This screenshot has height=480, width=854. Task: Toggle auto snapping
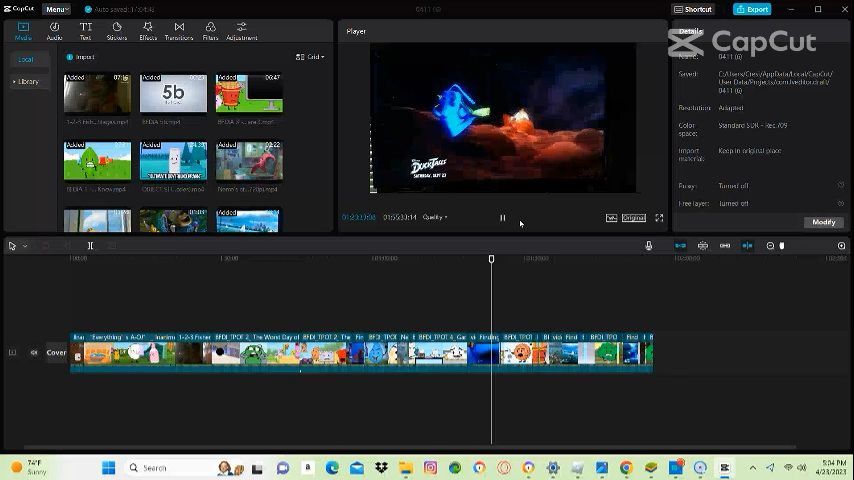pos(703,246)
